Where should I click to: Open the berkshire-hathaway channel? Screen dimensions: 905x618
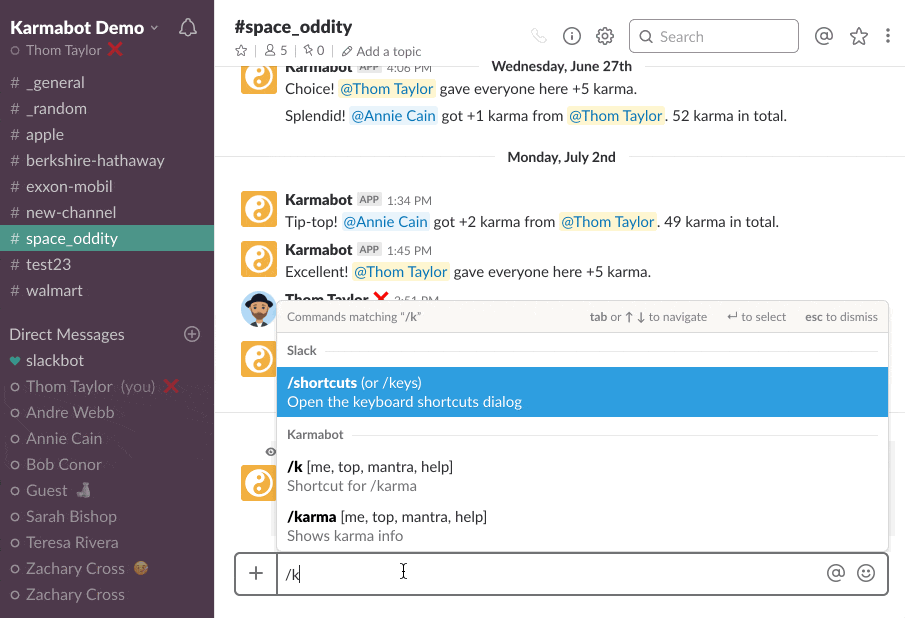coord(95,160)
